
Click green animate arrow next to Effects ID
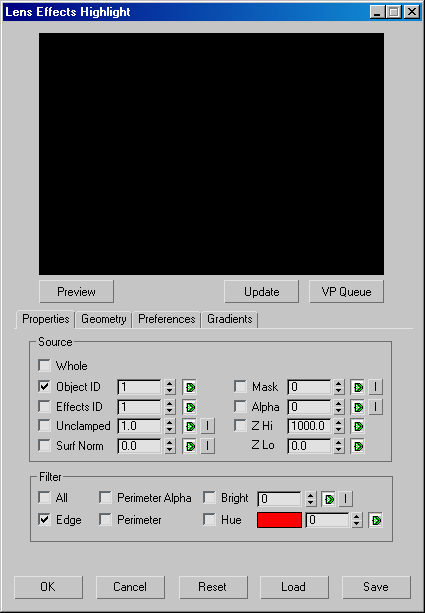[190, 407]
